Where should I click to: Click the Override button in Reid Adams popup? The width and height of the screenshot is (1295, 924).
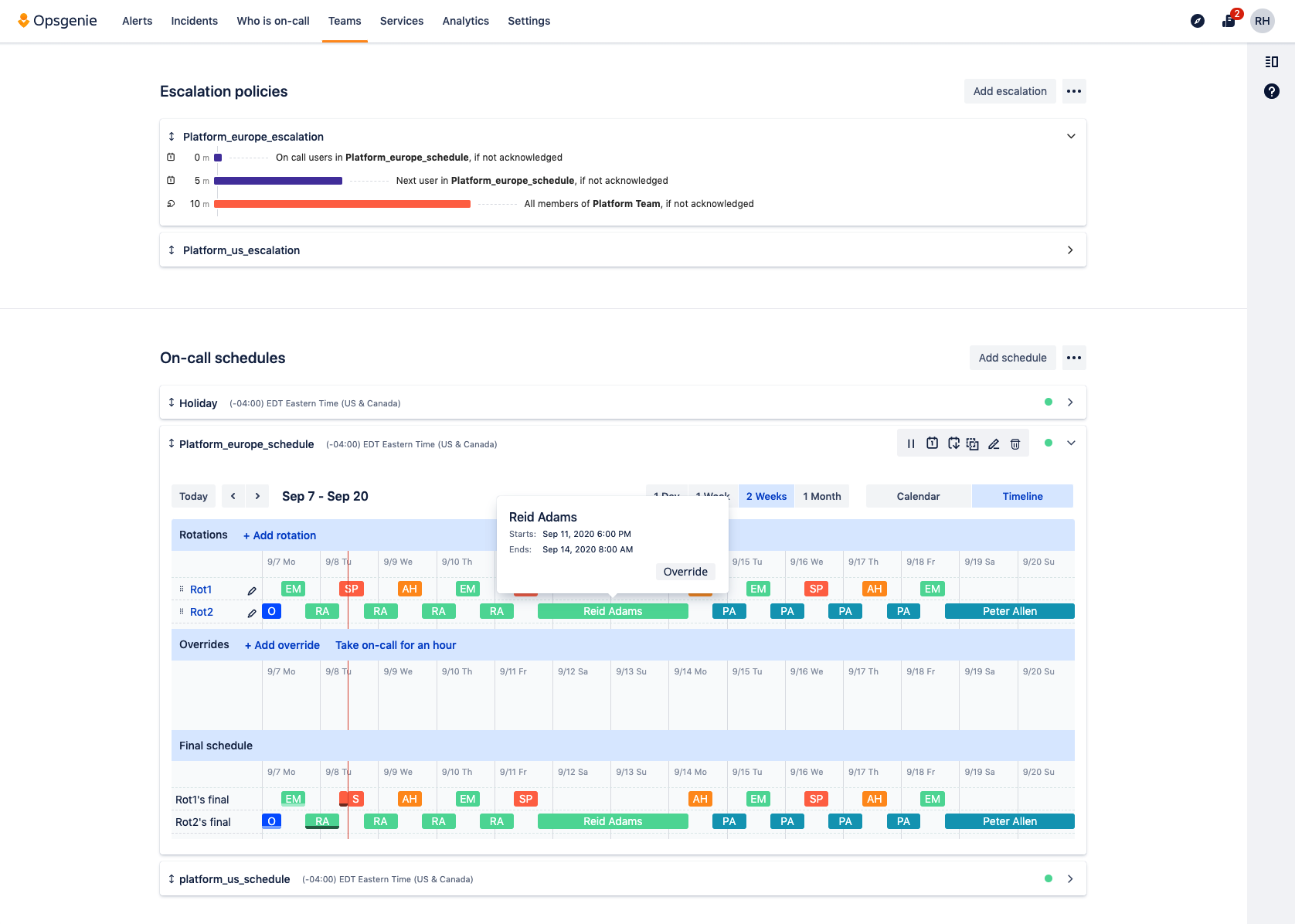[685, 571]
